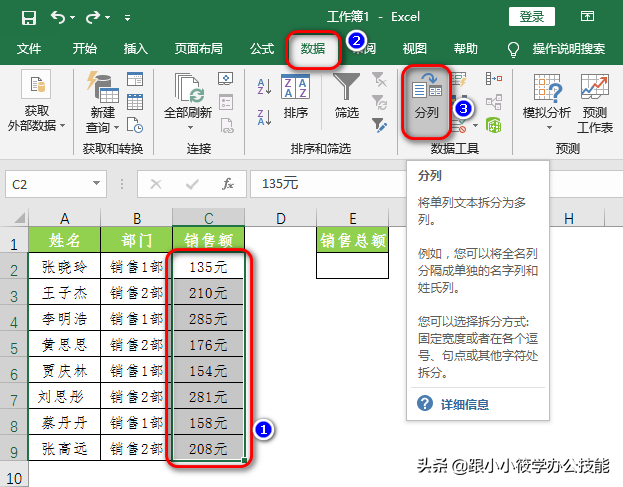Click the 销售总额 header cell
The width and height of the screenshot is (623, 487).
[352, 240]
